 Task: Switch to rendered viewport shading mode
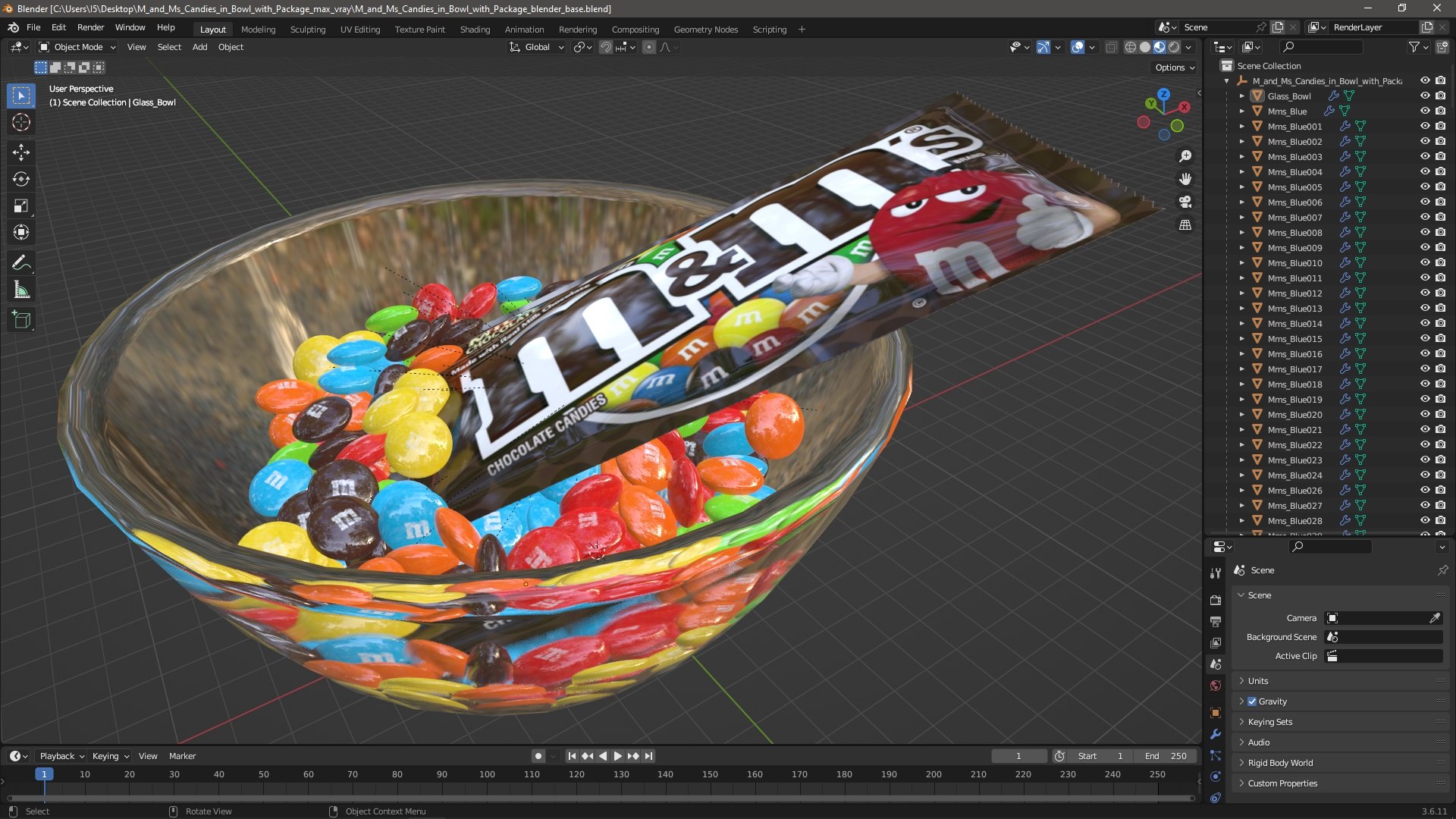(1174, 47)
